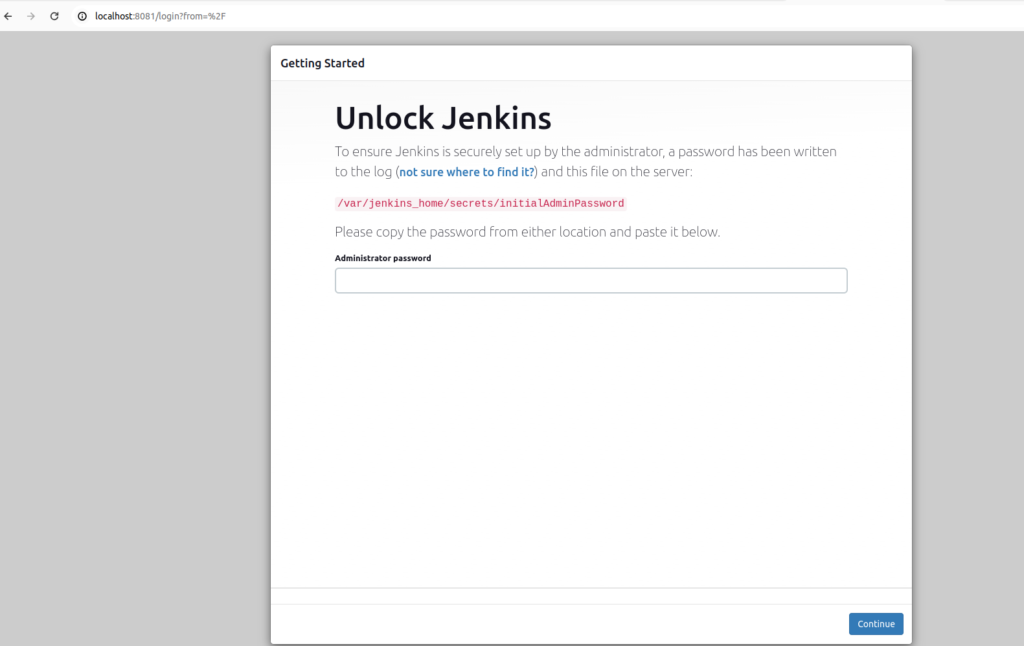Click the browser back arrow

[8, 16]
